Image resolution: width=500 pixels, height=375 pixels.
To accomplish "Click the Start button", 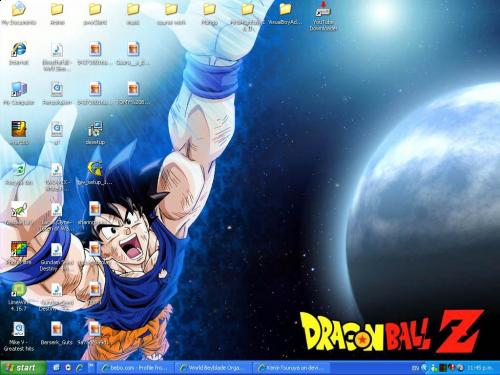I will (23, 368).
